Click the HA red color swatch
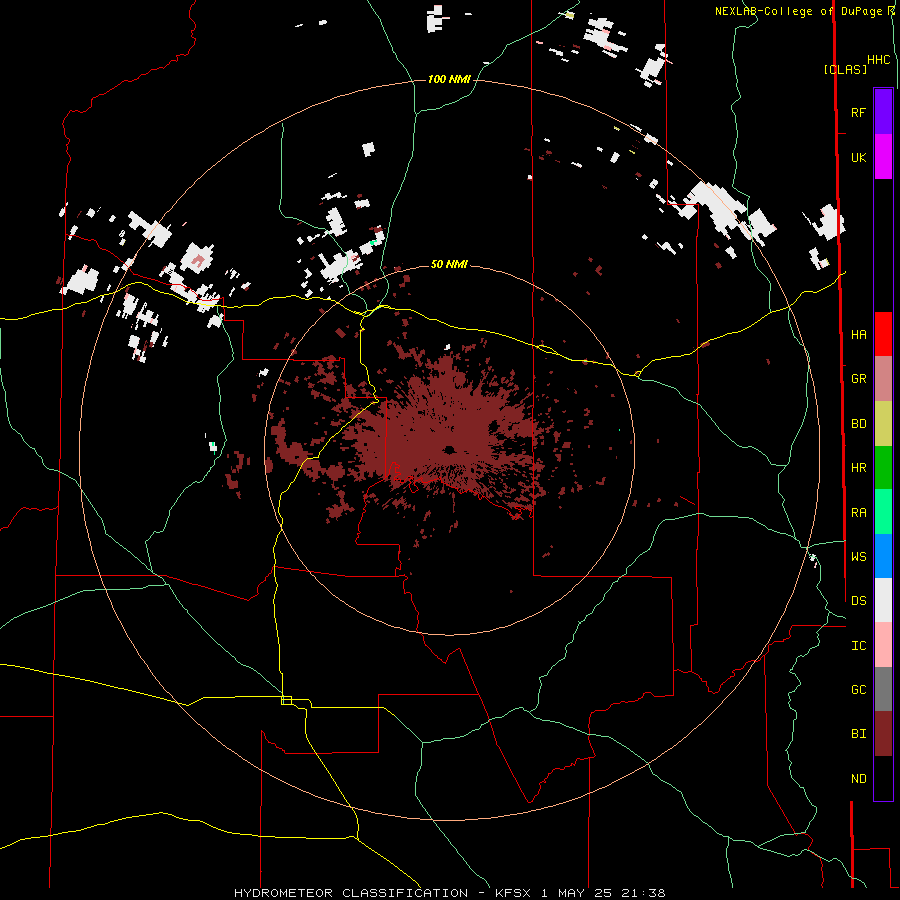The image size is (900, 900). [883, 334]
